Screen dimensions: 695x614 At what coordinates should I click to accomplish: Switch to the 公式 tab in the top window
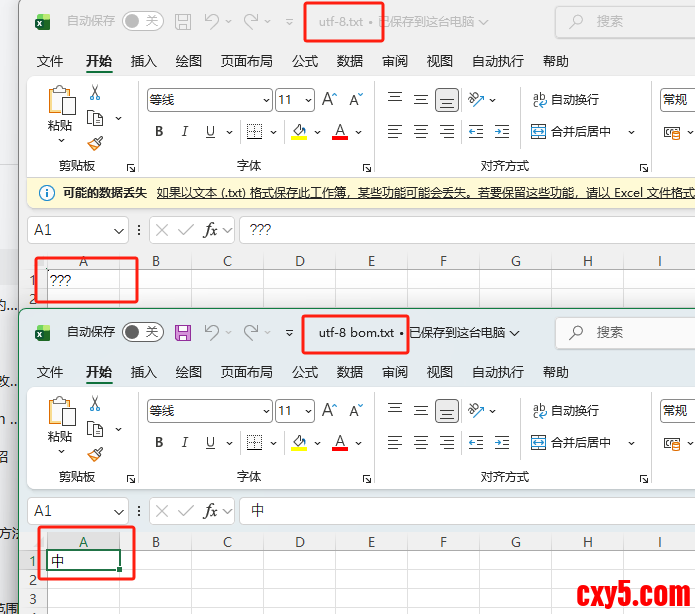click(305, 61)
